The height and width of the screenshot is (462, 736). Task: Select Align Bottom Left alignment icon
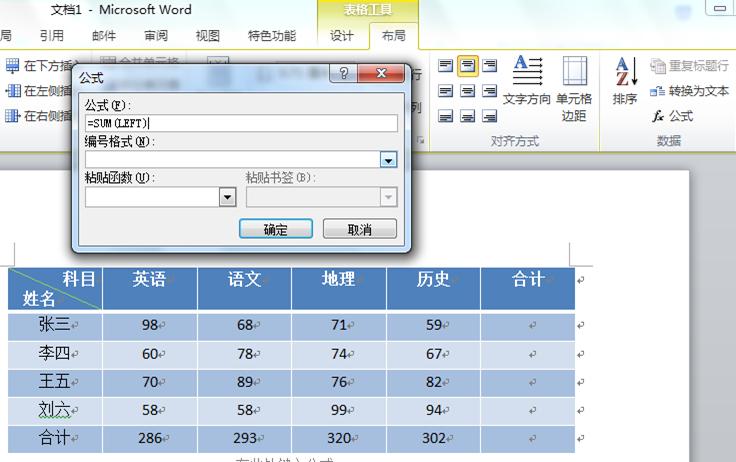click(x=445, y=116)
